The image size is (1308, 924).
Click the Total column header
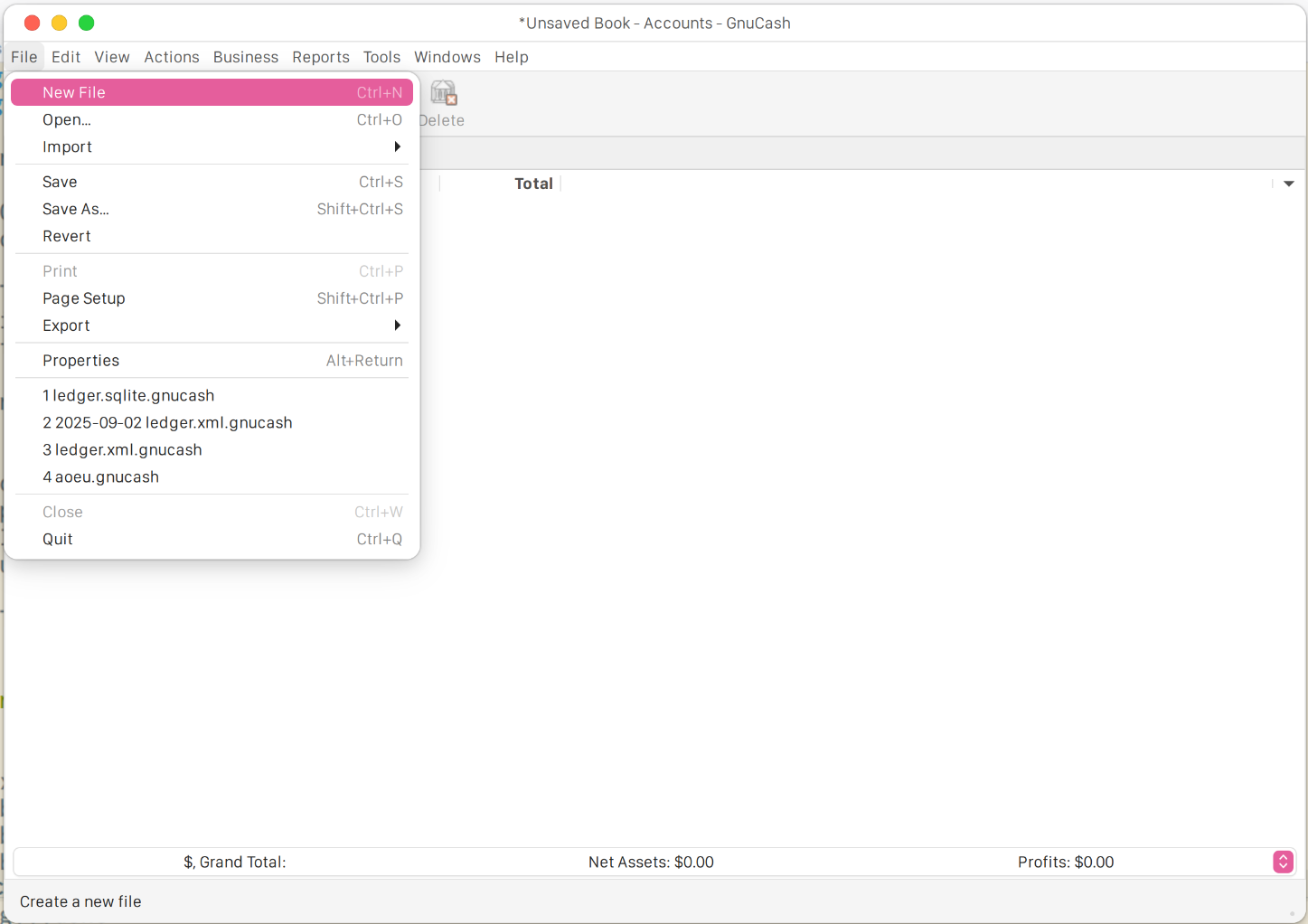533,183
